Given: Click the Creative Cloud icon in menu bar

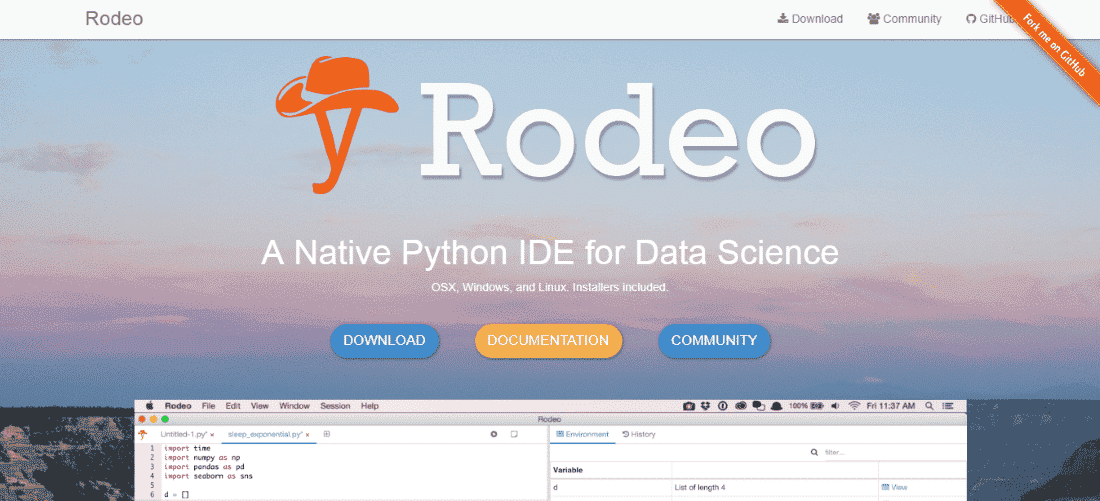Looking at the screenshot, I should tap(741, 406).
